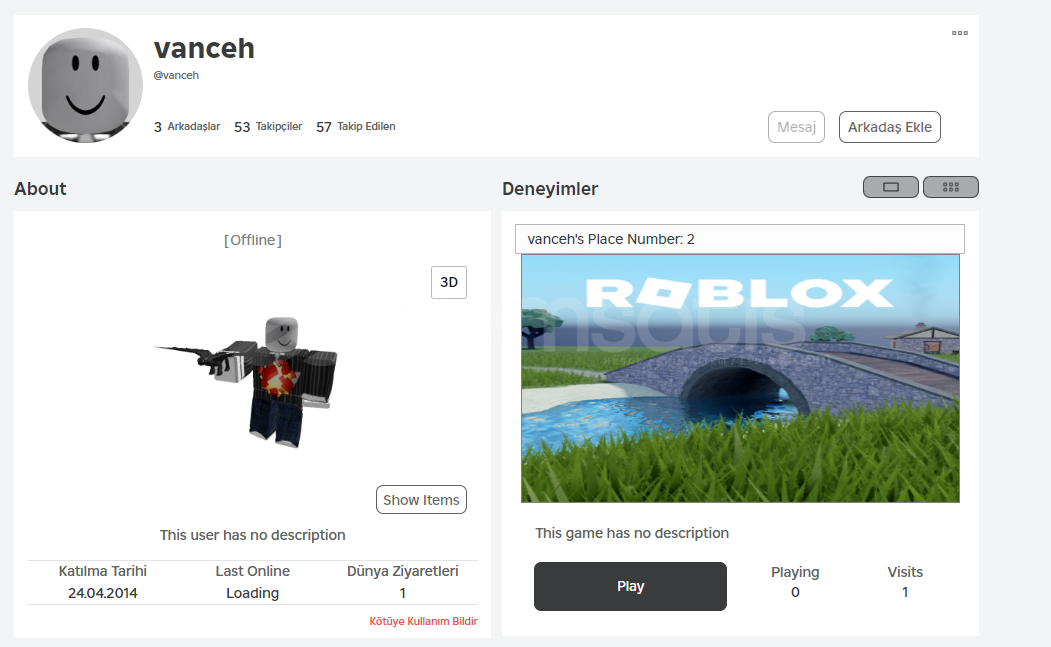
Task: Click the Visits count label
Action: click(905, 572)
